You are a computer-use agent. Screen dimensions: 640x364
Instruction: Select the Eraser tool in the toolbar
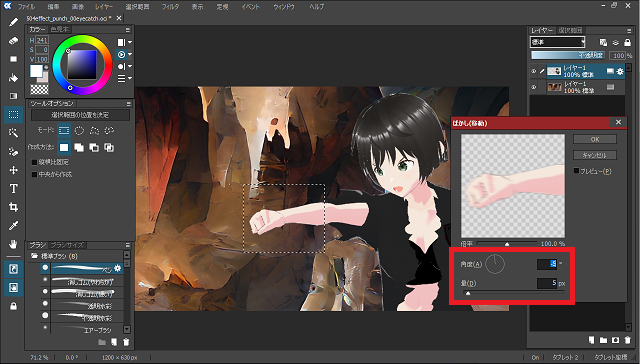point(13,41)
